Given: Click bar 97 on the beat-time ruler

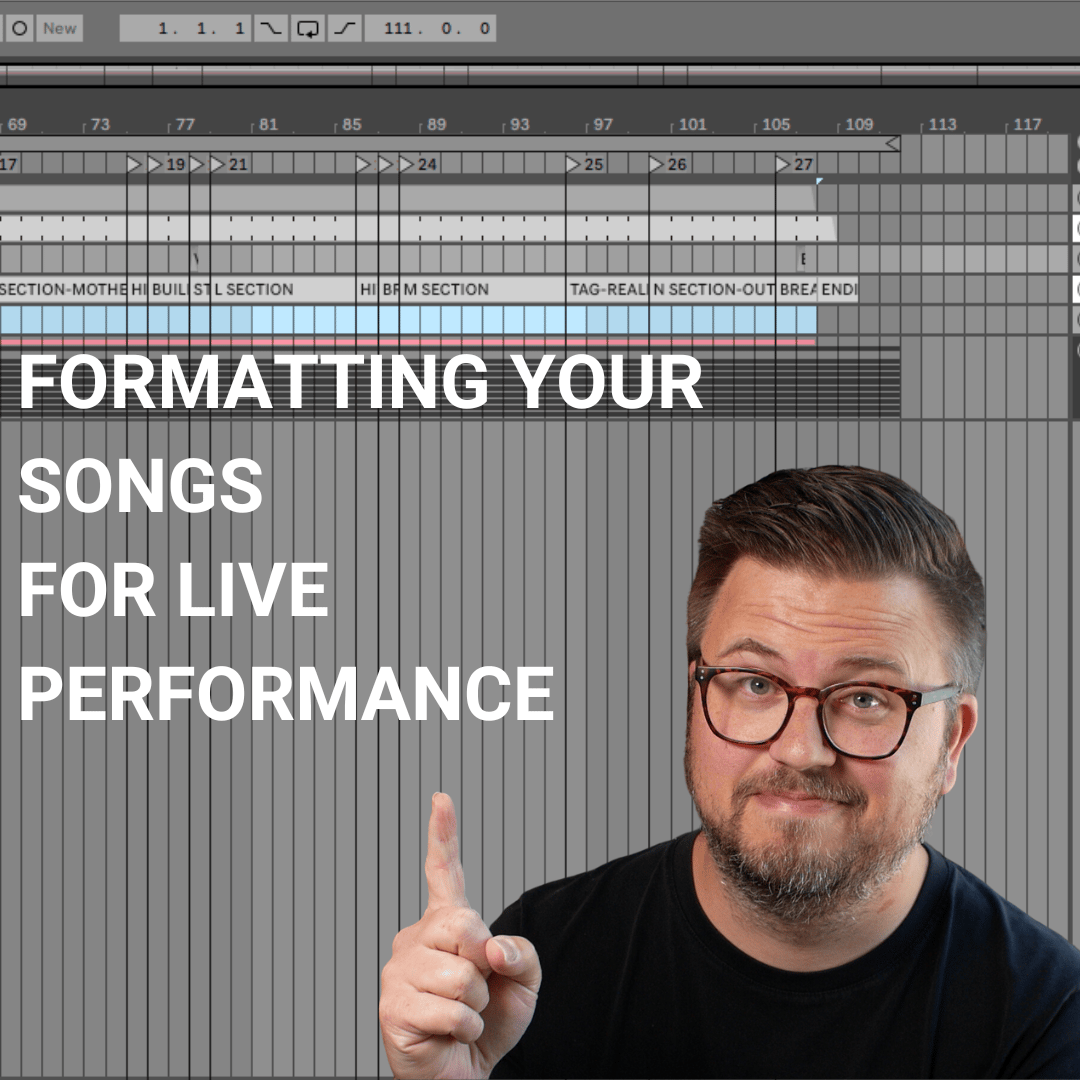Looking at the screenshot, I should coord(603,125).
